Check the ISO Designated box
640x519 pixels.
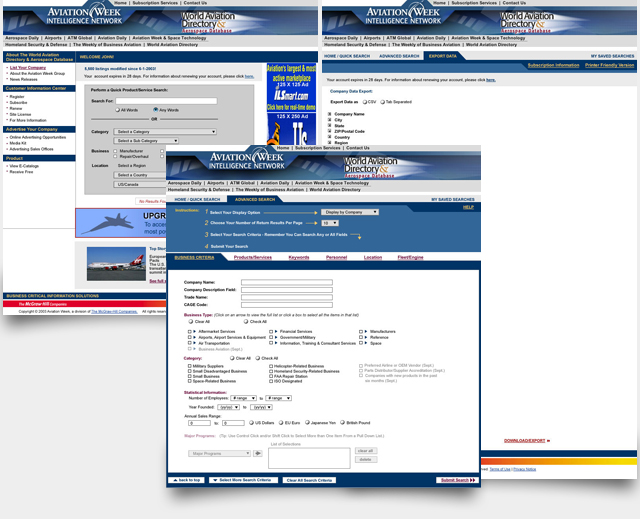pyautogui.click(x=271, y=381)
